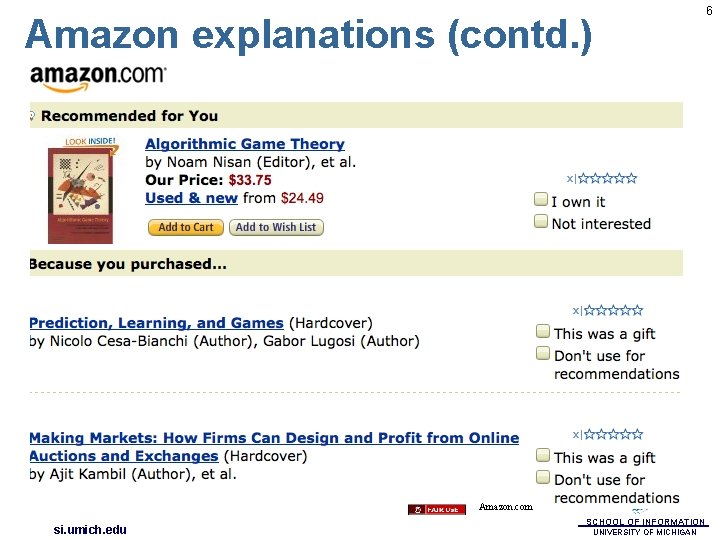
Task: Open the Making Markets book title link
Action: click(x=274, y=438)
